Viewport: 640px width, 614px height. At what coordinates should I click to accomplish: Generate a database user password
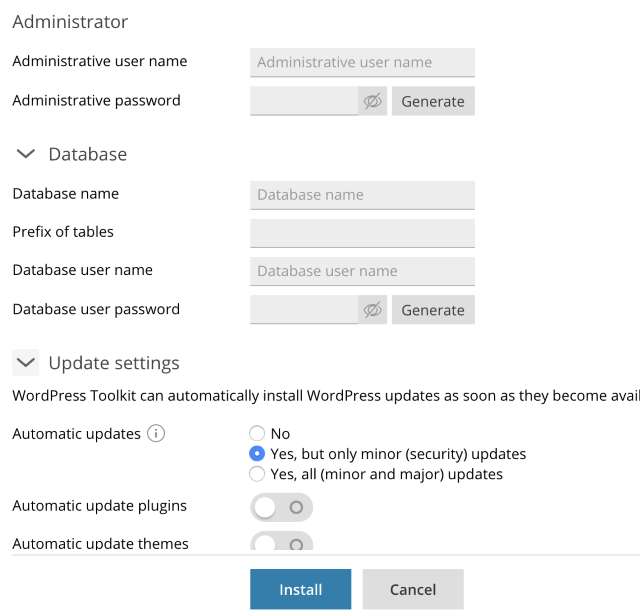click(x=433, y=310)
